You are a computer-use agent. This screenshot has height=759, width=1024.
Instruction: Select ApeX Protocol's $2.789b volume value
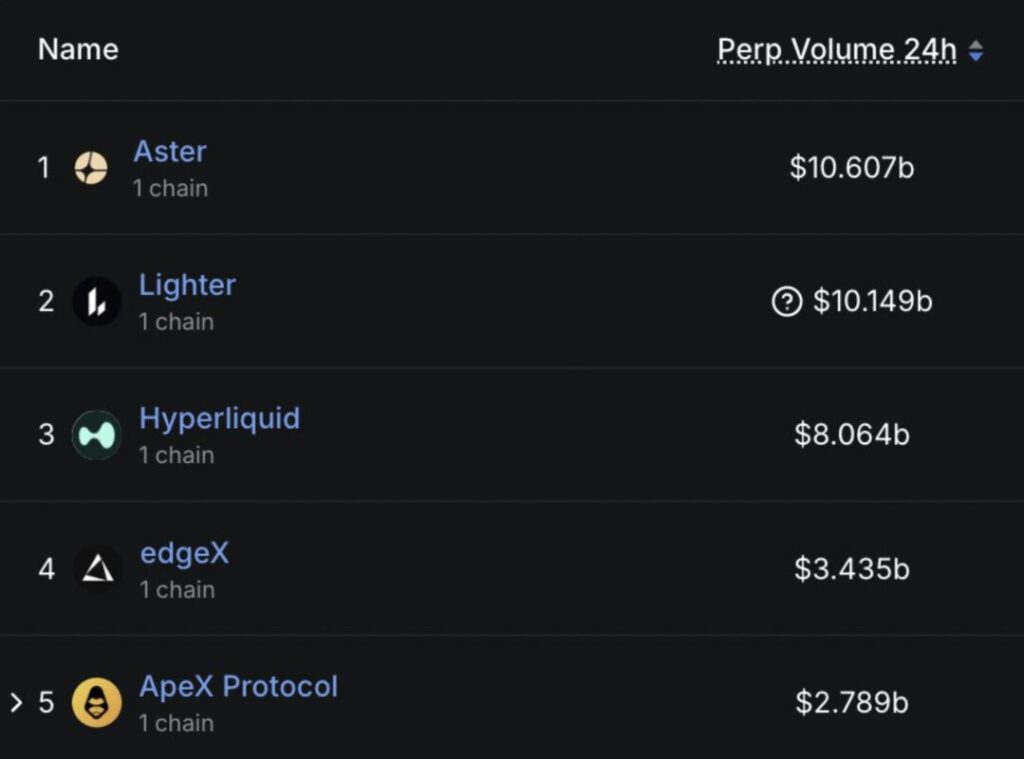[x=851, y=702]
